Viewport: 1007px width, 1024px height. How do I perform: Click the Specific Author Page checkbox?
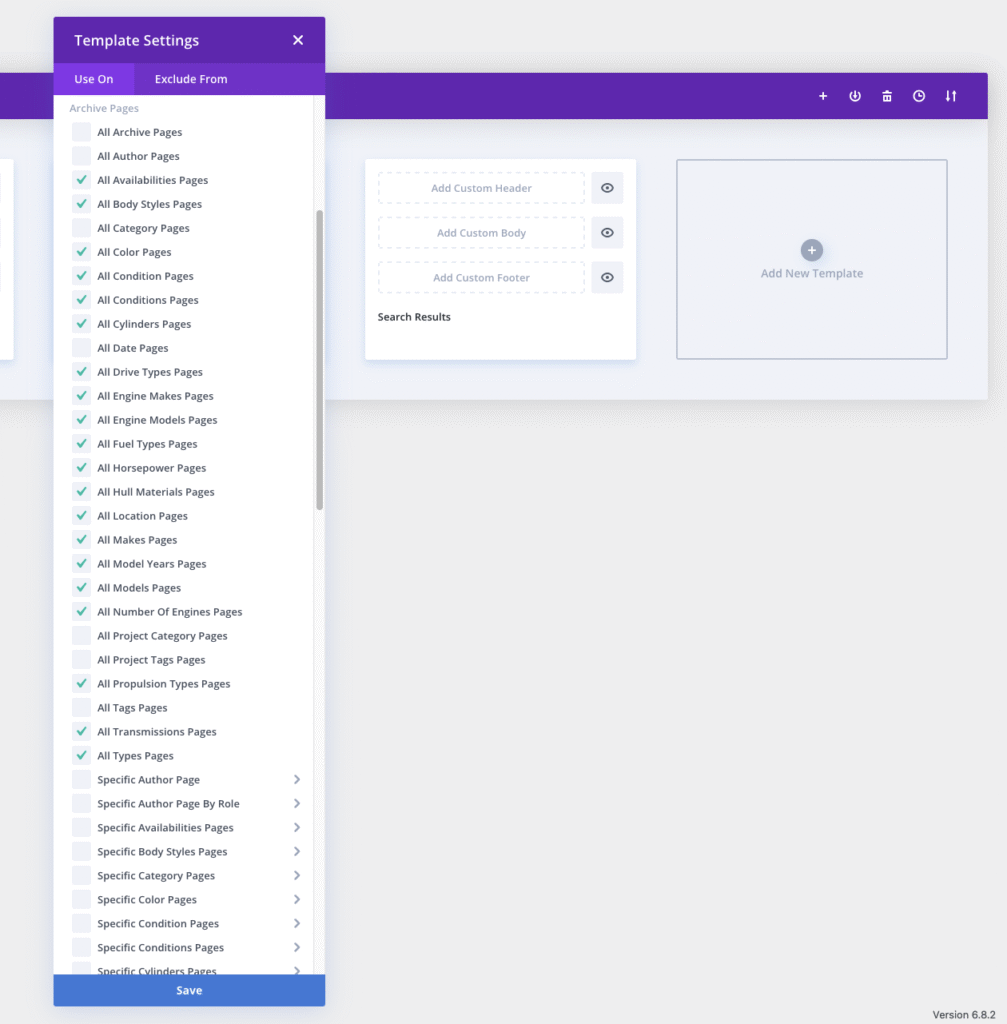pyautogui.click(x=82, y=780)
